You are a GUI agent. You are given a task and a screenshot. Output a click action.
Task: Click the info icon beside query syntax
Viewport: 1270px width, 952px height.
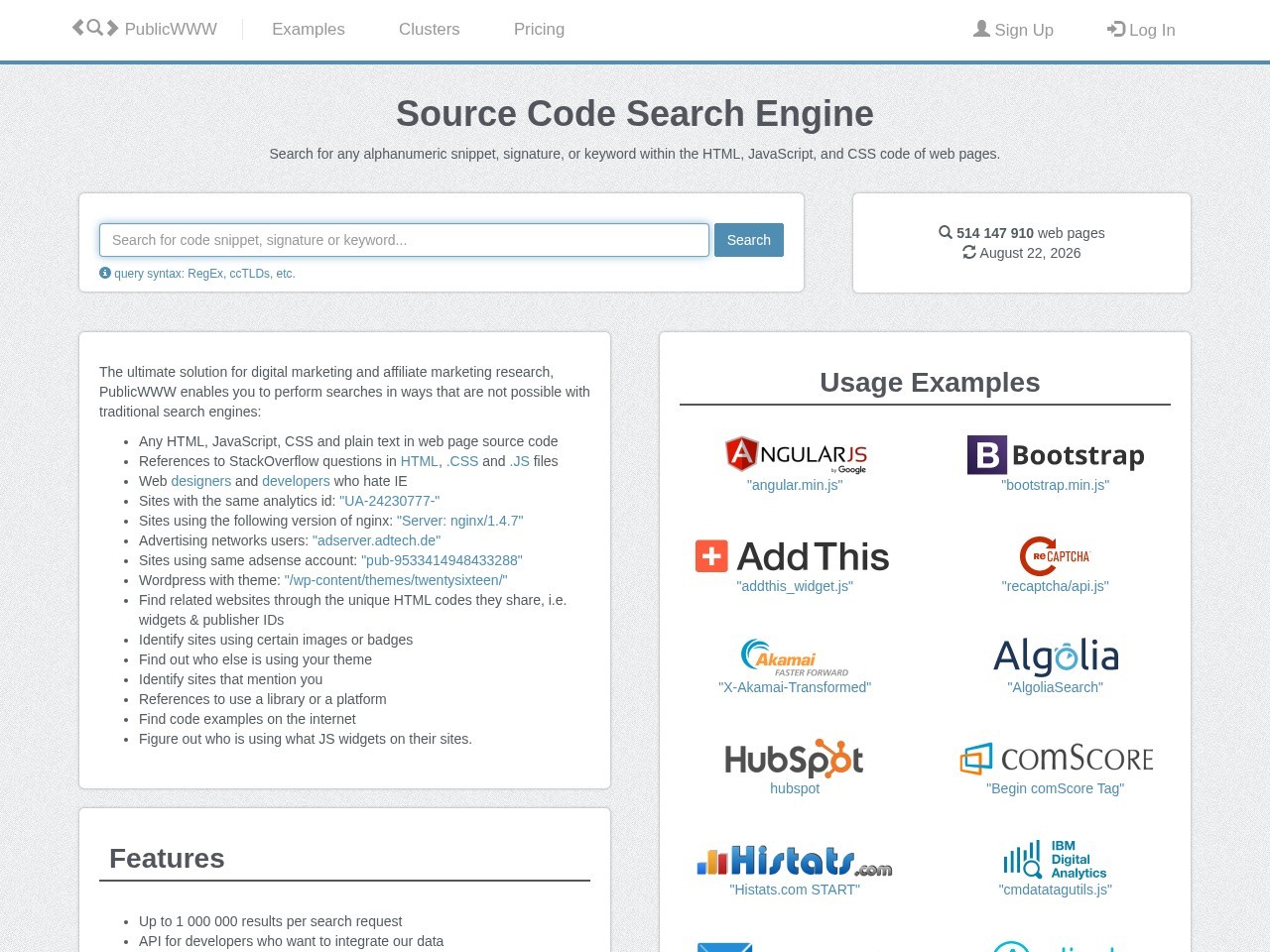coord(105,273)
